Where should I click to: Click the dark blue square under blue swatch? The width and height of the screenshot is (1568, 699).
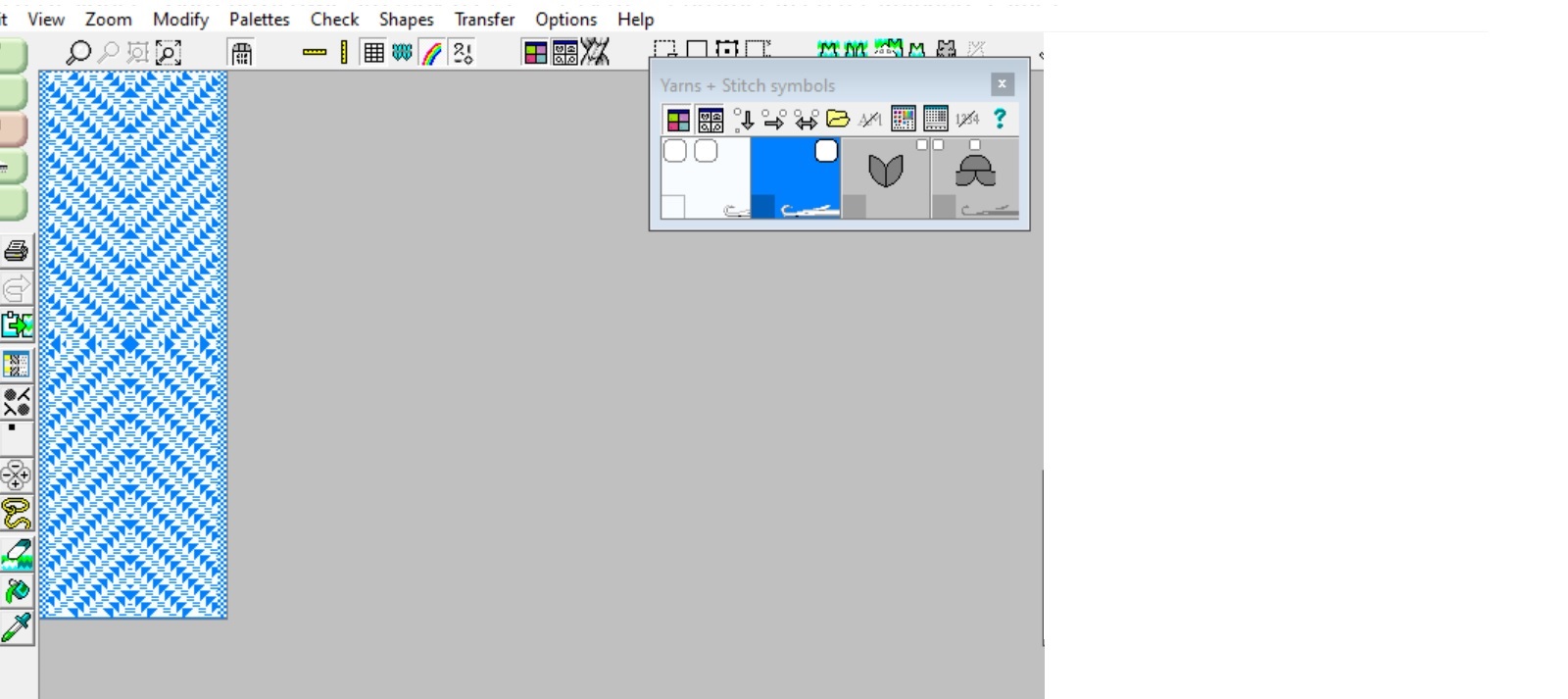click(x=762, y=206)
